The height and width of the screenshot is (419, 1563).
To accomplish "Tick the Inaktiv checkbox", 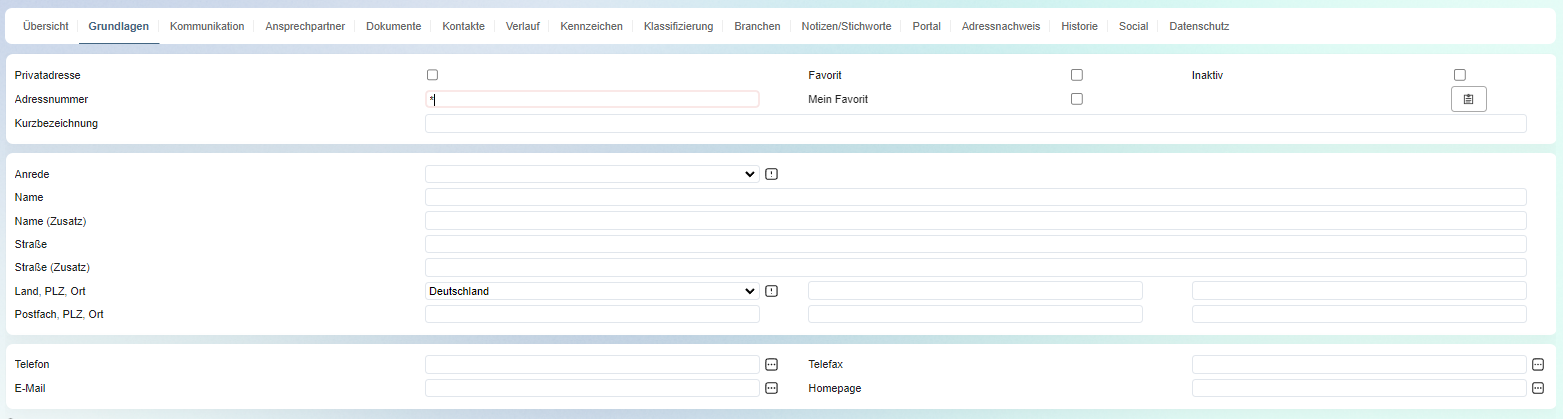I will 1460,75.
